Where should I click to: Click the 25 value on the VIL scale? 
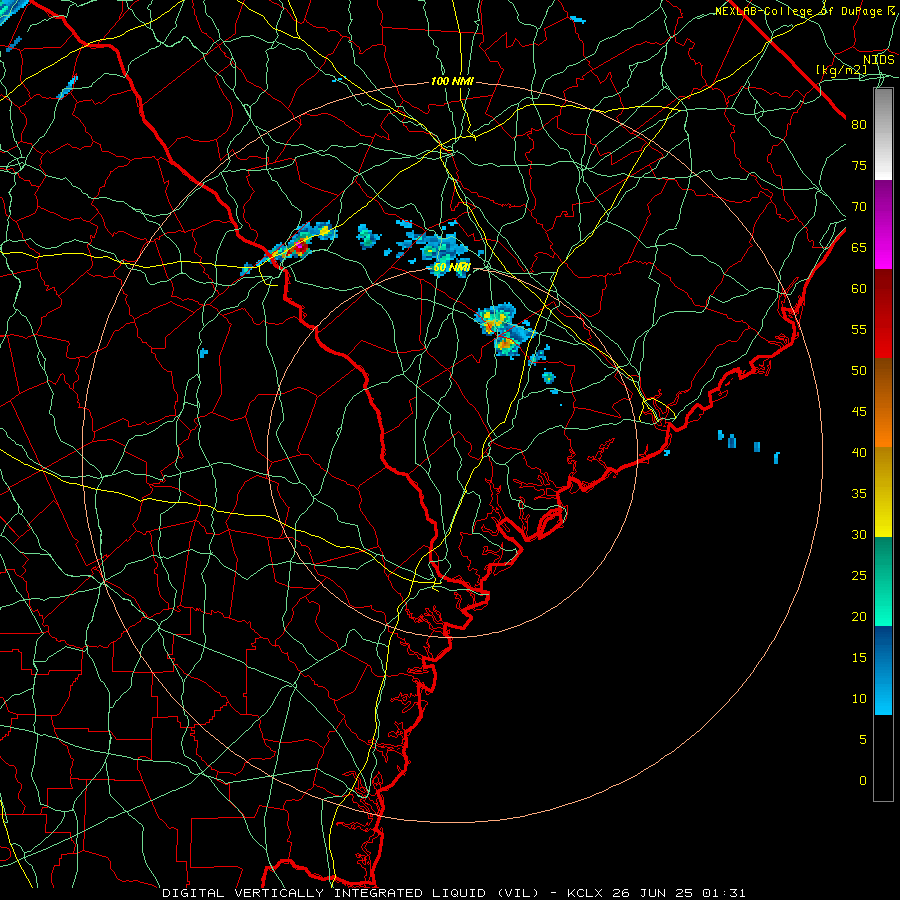pos(859,575)
